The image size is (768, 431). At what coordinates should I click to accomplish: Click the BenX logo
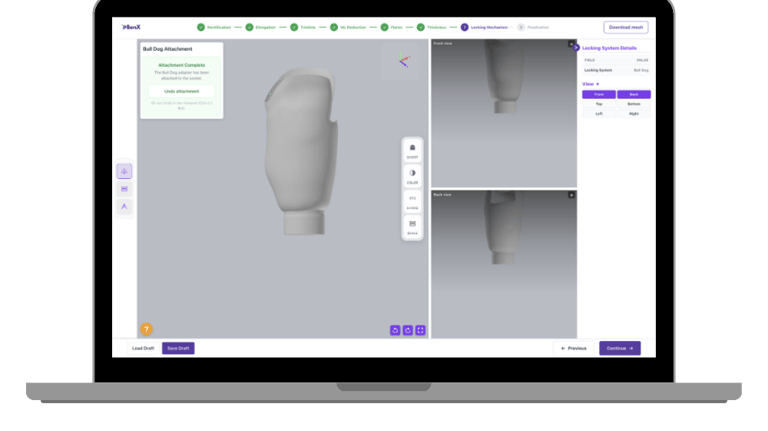pyautogui.click(x=131, y=27)
